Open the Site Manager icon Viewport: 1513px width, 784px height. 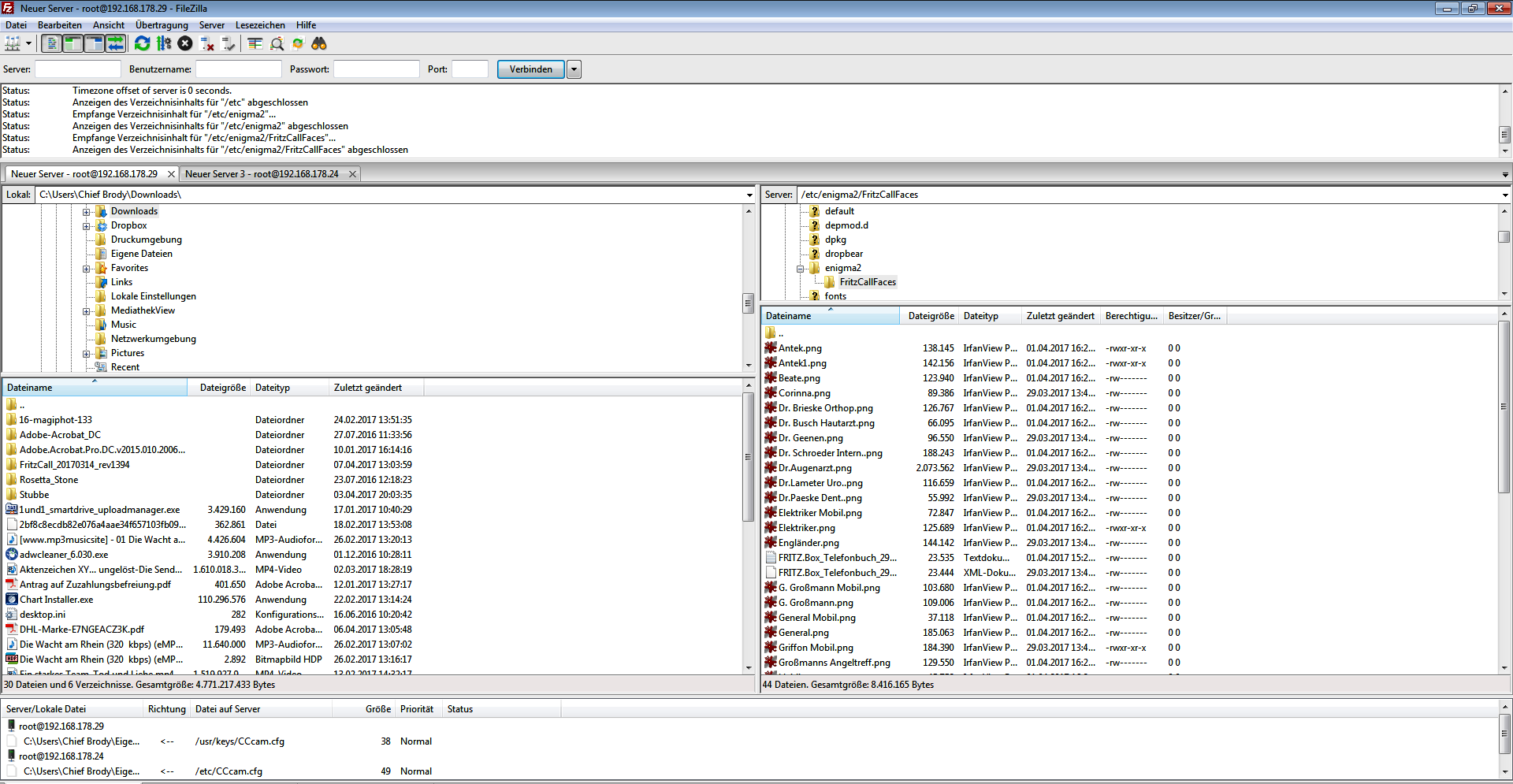pyautogui.click(x=13, y=44)
